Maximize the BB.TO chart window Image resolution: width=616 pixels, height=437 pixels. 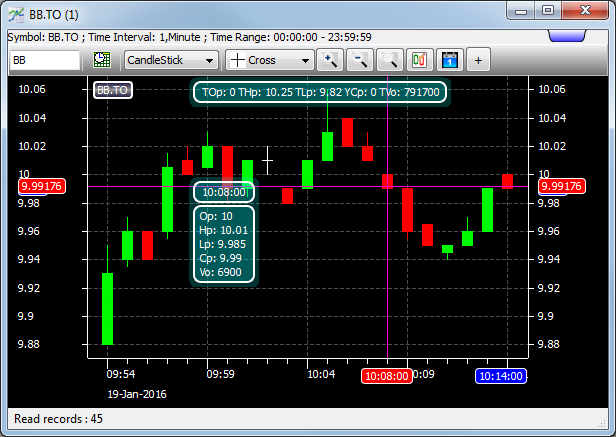click(547, 12)
